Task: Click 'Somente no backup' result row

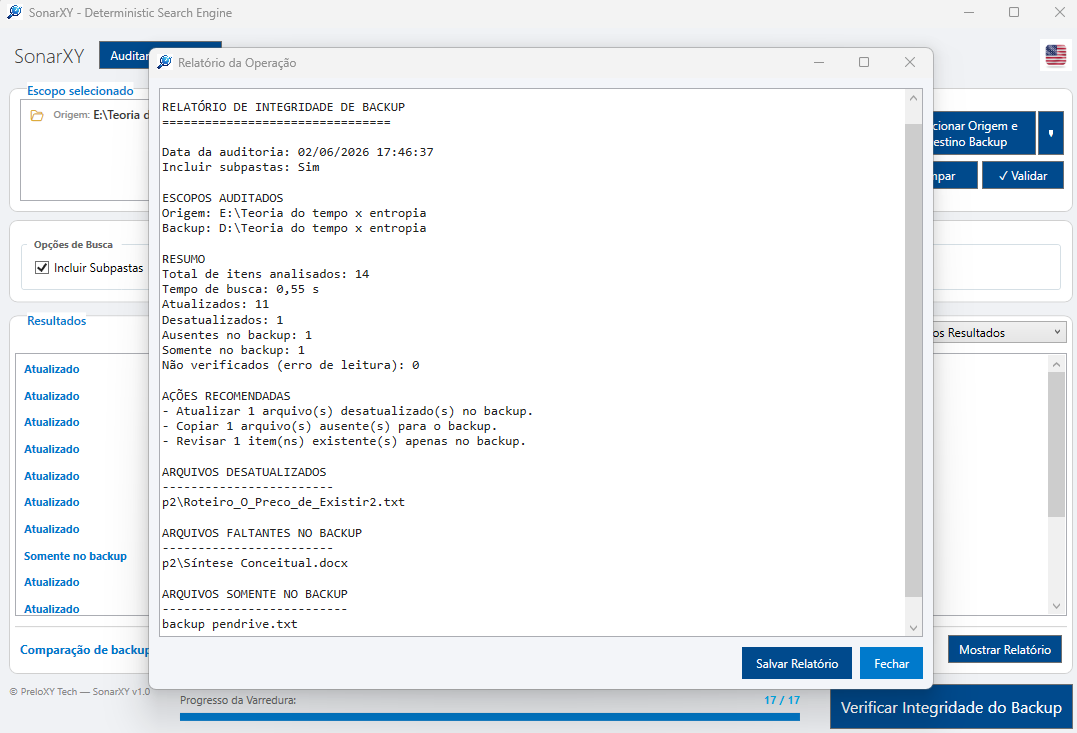Action: [x=76, y=556]
